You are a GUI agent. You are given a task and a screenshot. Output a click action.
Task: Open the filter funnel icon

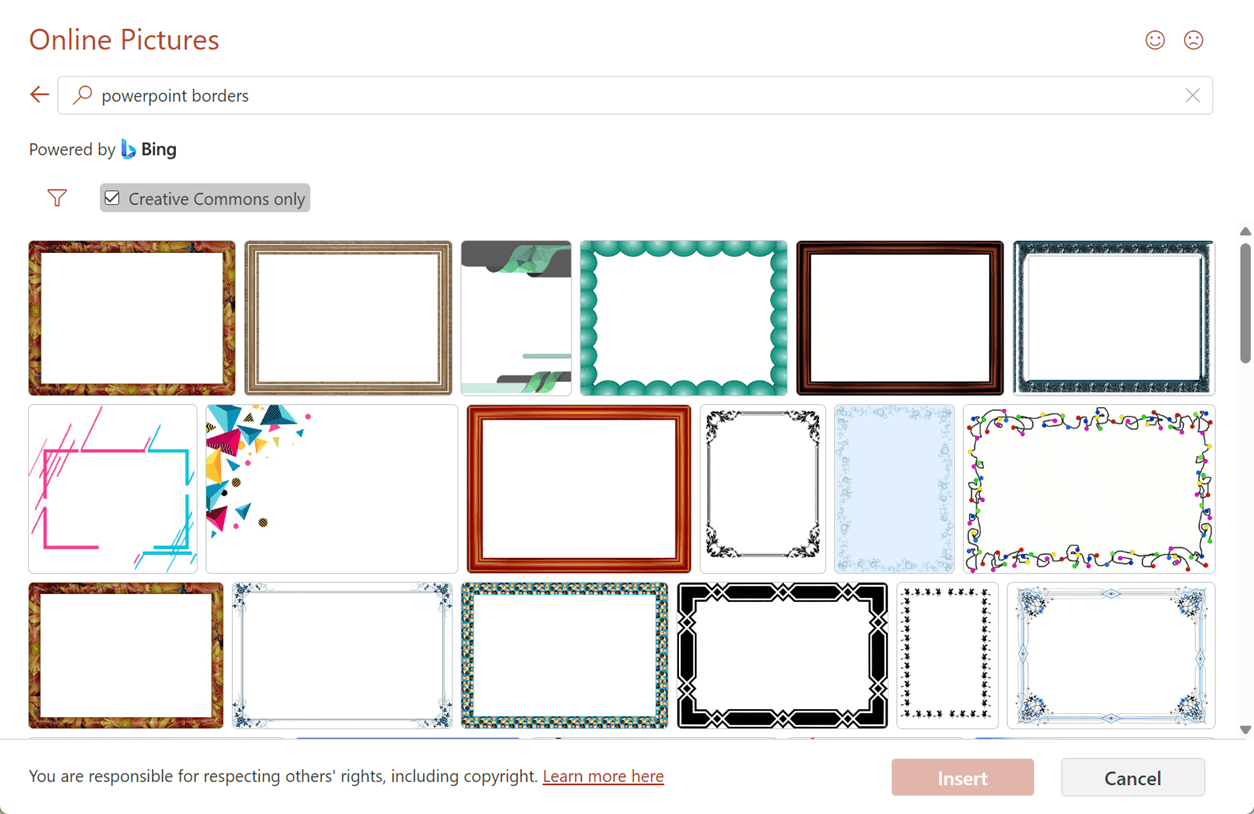tap(57, 198)
